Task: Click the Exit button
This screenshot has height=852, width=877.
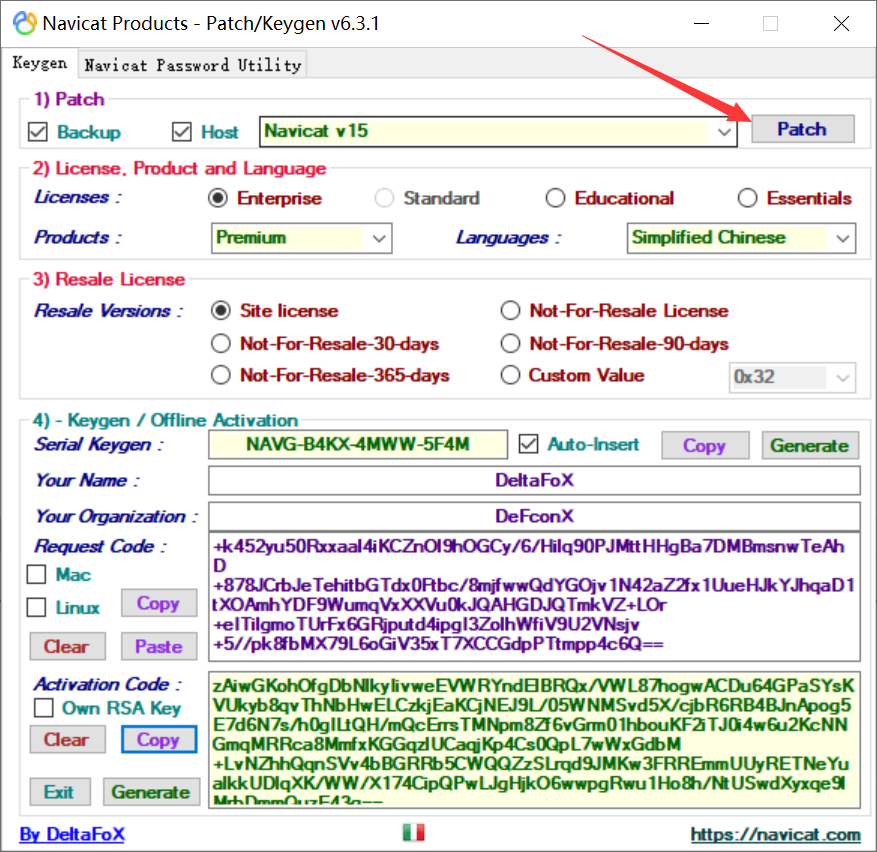Action: tap(59, 792)
